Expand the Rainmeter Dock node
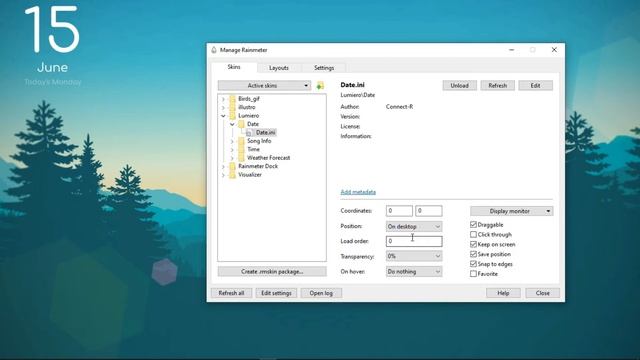The image size is (640, 360). [x=223, y=167]
